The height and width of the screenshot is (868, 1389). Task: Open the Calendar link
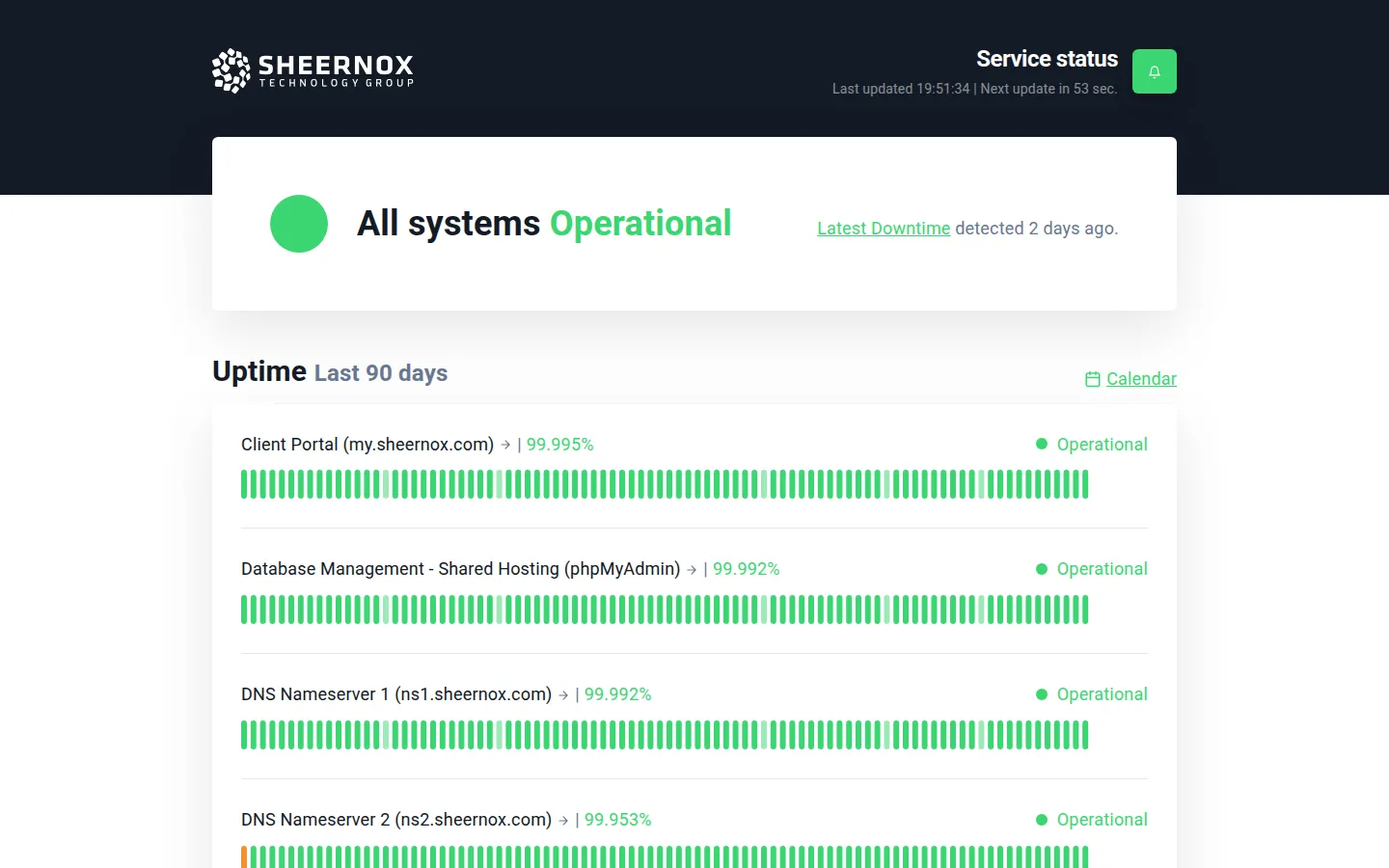(1141, 379)
